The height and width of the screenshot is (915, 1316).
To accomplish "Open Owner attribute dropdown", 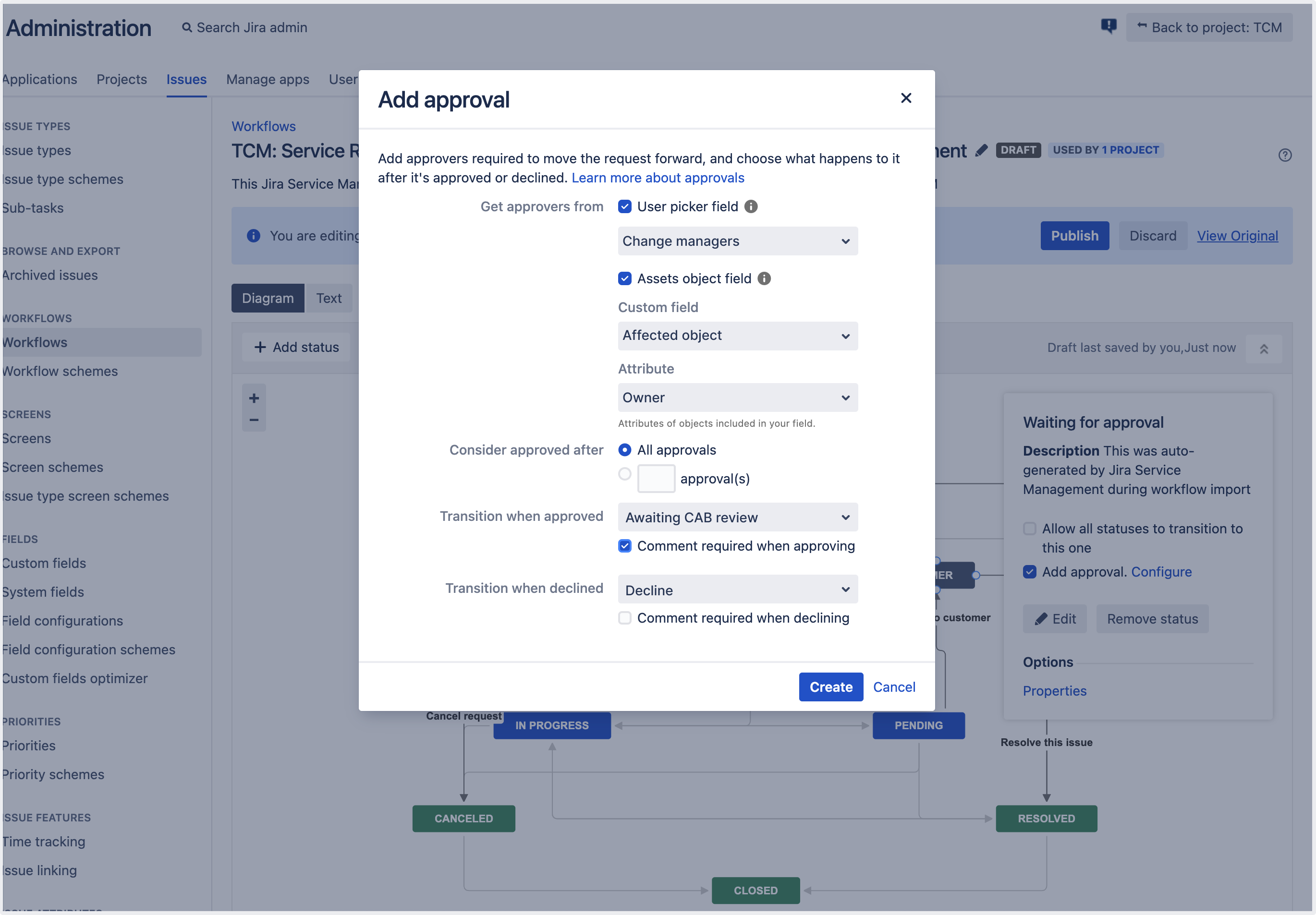I will click(x=738, y=397).
